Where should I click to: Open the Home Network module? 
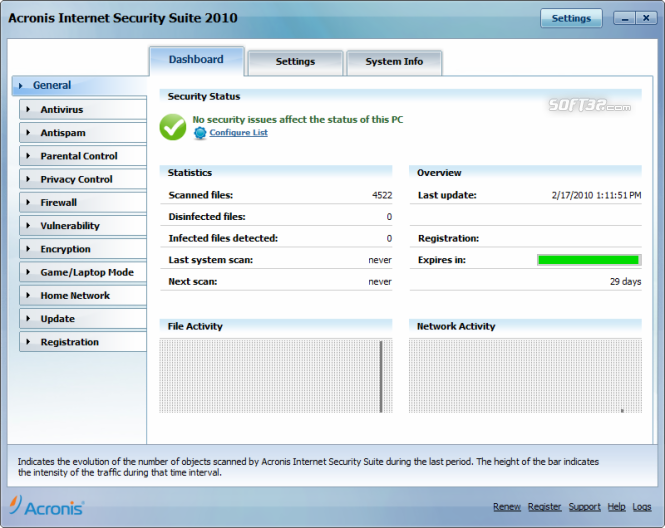click(83, 296)
